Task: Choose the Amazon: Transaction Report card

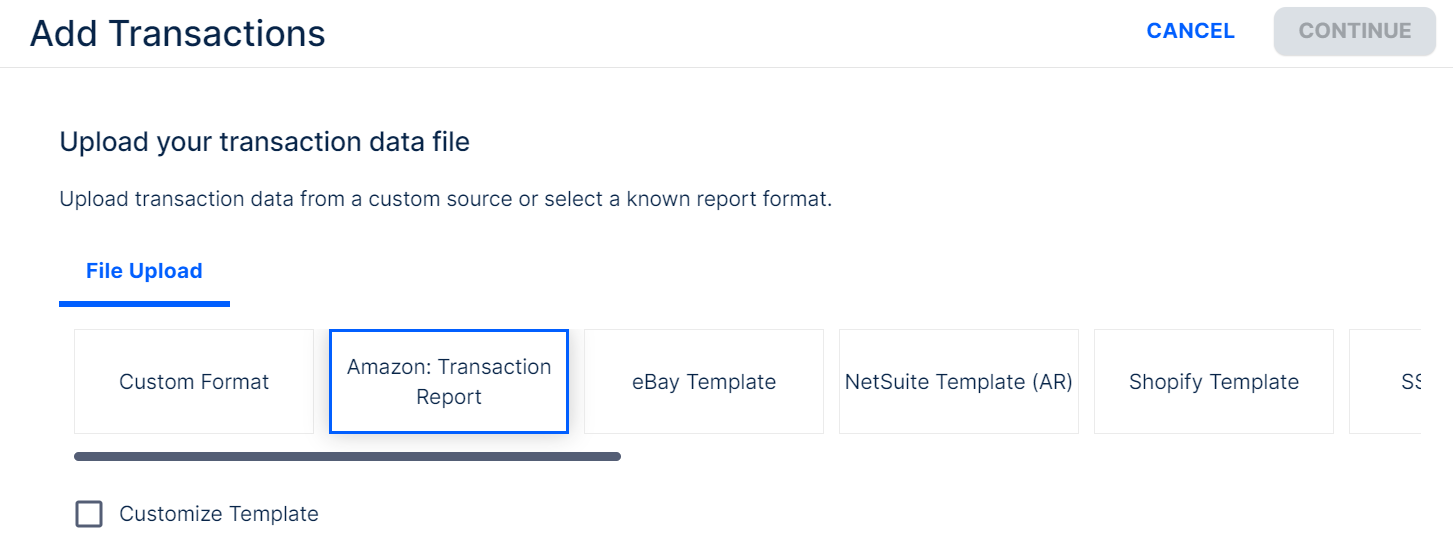Action: [x=449, y=382]
